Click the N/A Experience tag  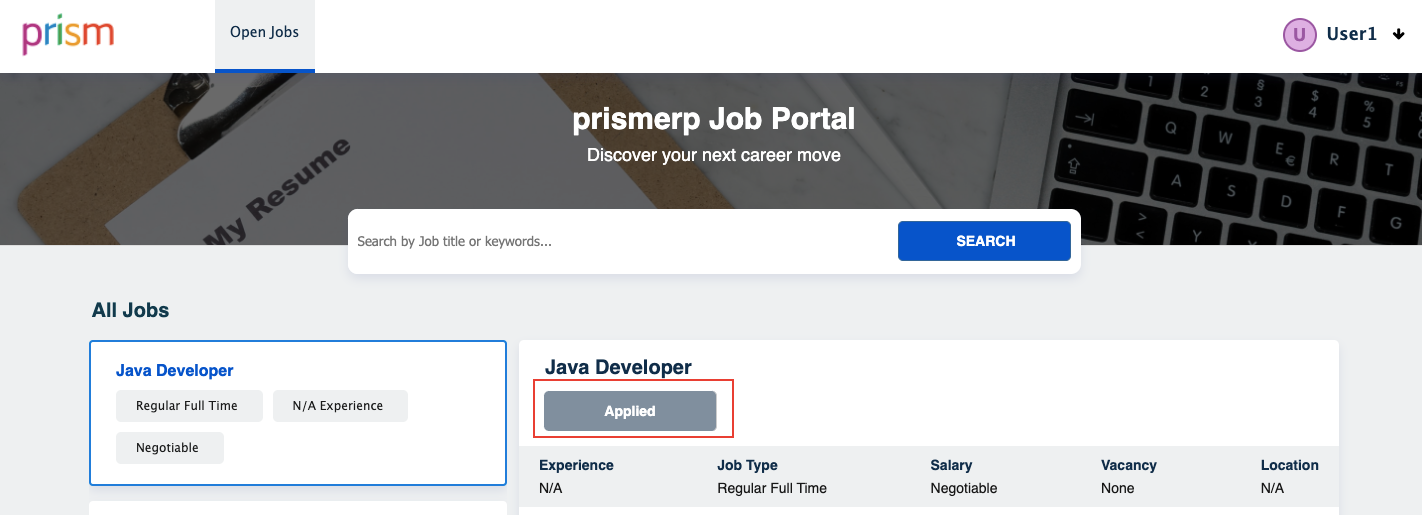pyautogui.click(x=338, y=406)
